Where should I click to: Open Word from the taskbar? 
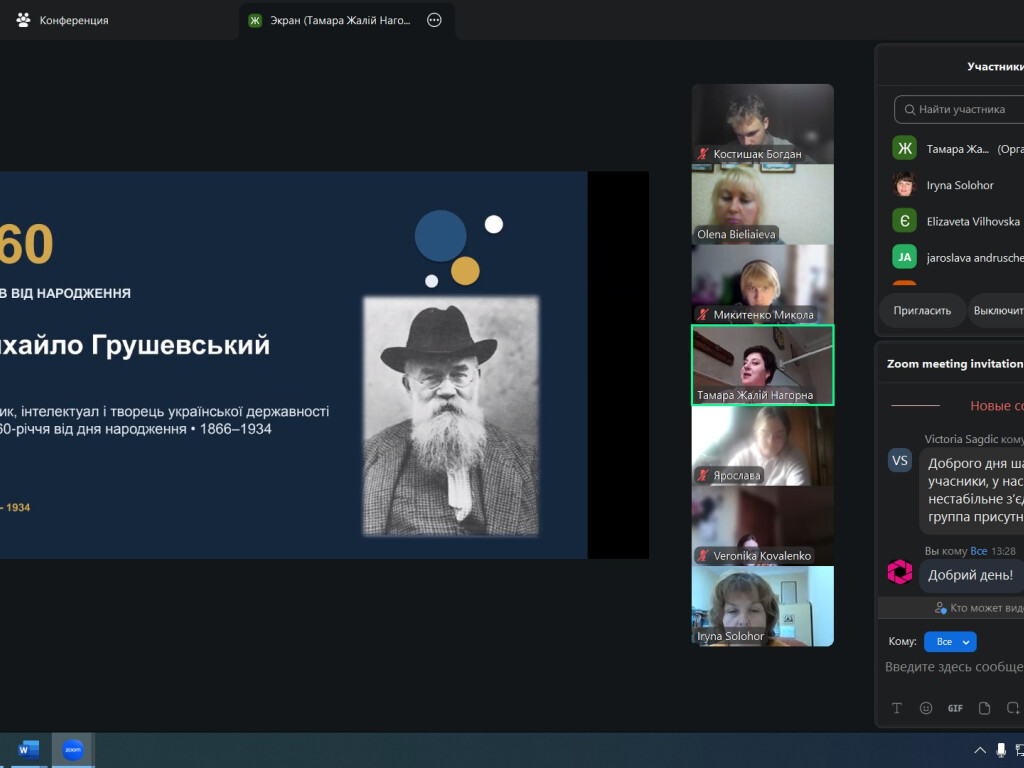point(27,750)
